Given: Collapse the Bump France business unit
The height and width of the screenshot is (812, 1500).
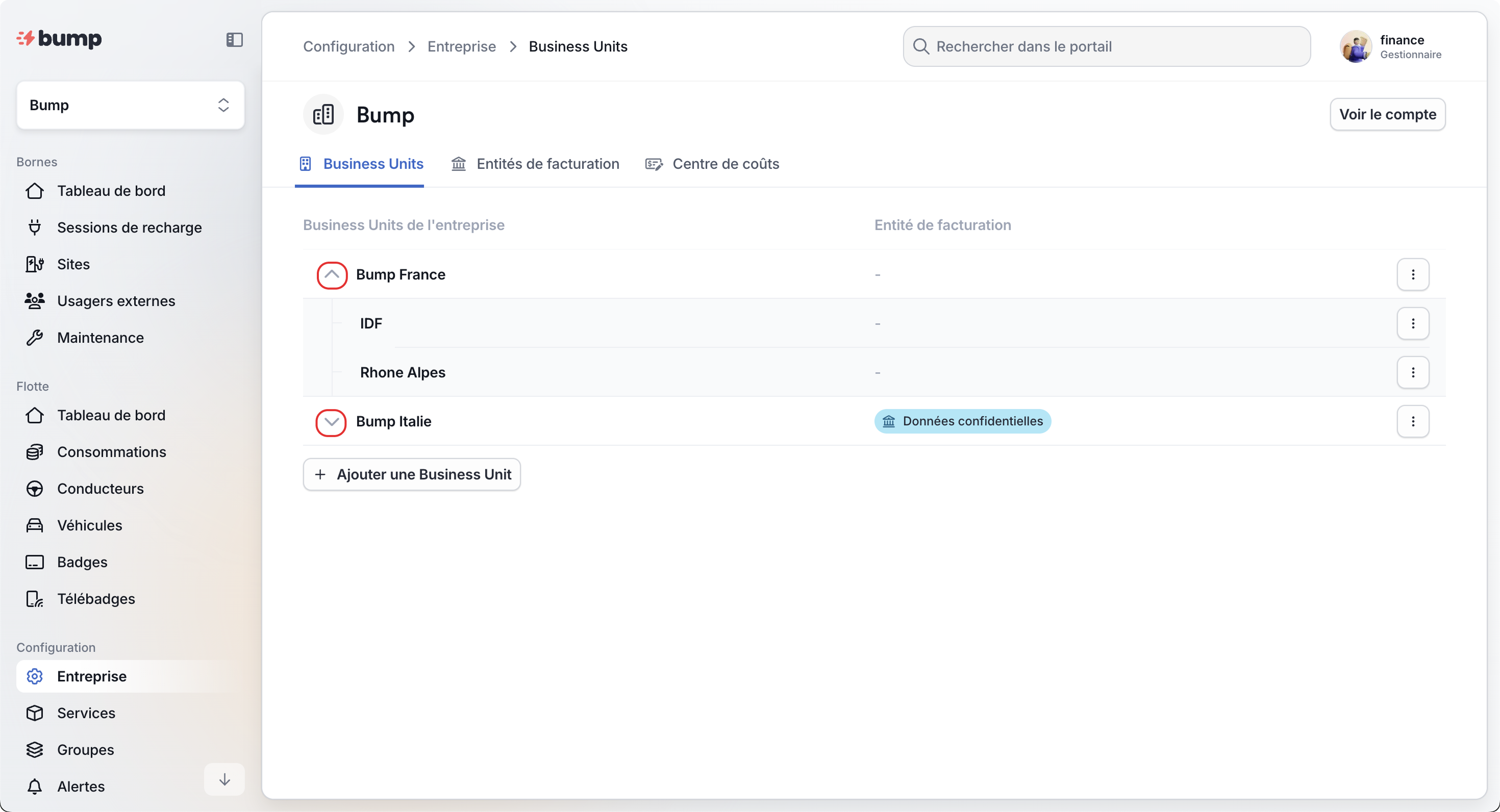Looking at the screenshot, I should pos(332,275).
